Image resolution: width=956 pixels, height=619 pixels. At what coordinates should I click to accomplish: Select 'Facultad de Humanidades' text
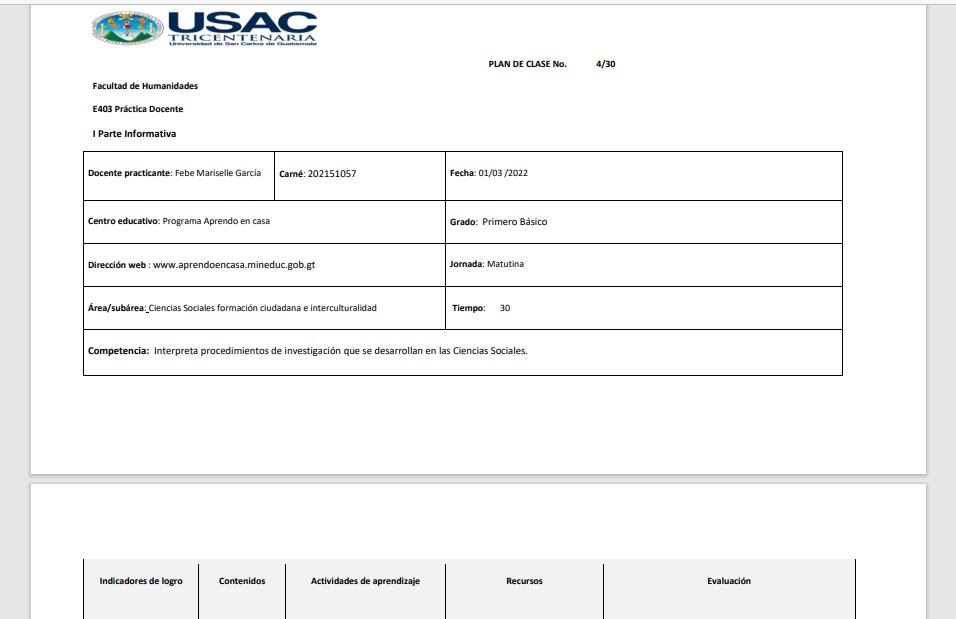[145, 86]
